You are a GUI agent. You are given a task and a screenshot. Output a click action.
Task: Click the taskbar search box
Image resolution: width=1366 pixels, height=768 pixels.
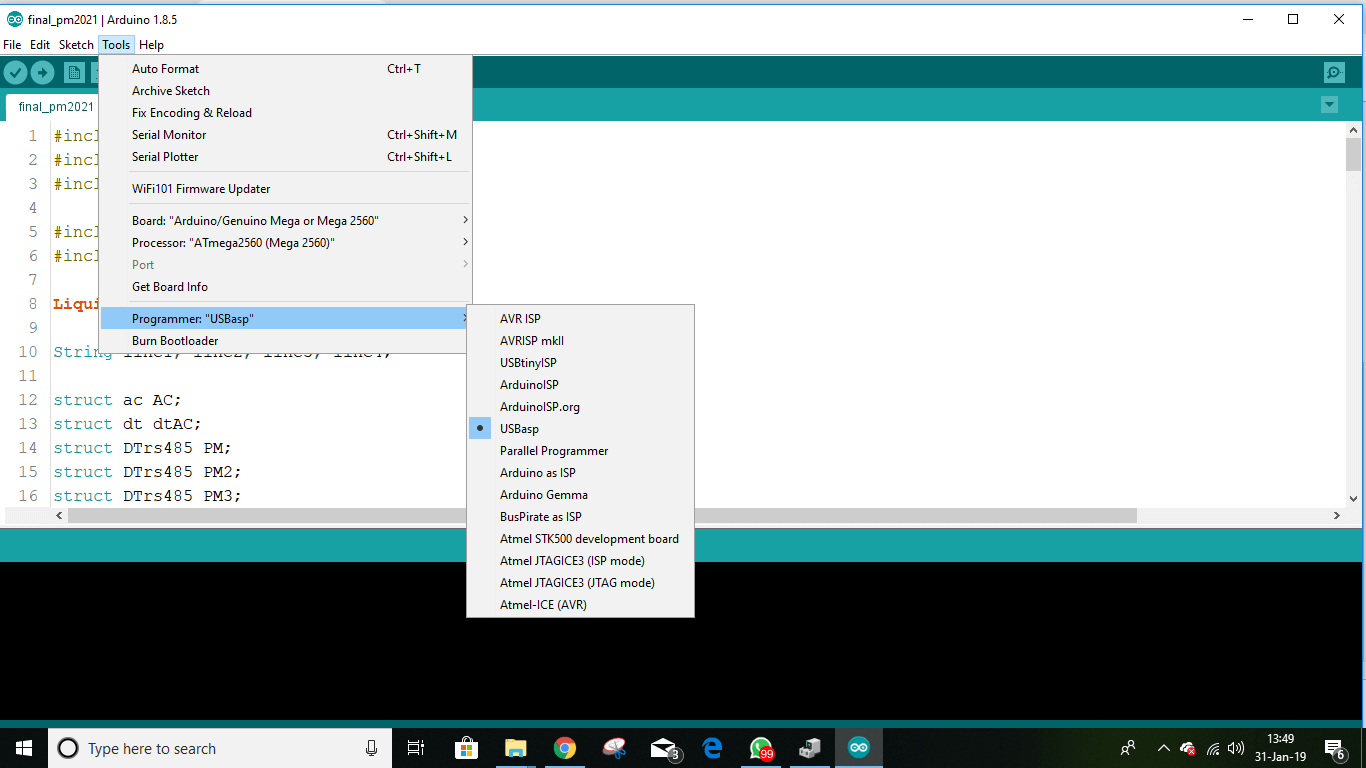220,748
